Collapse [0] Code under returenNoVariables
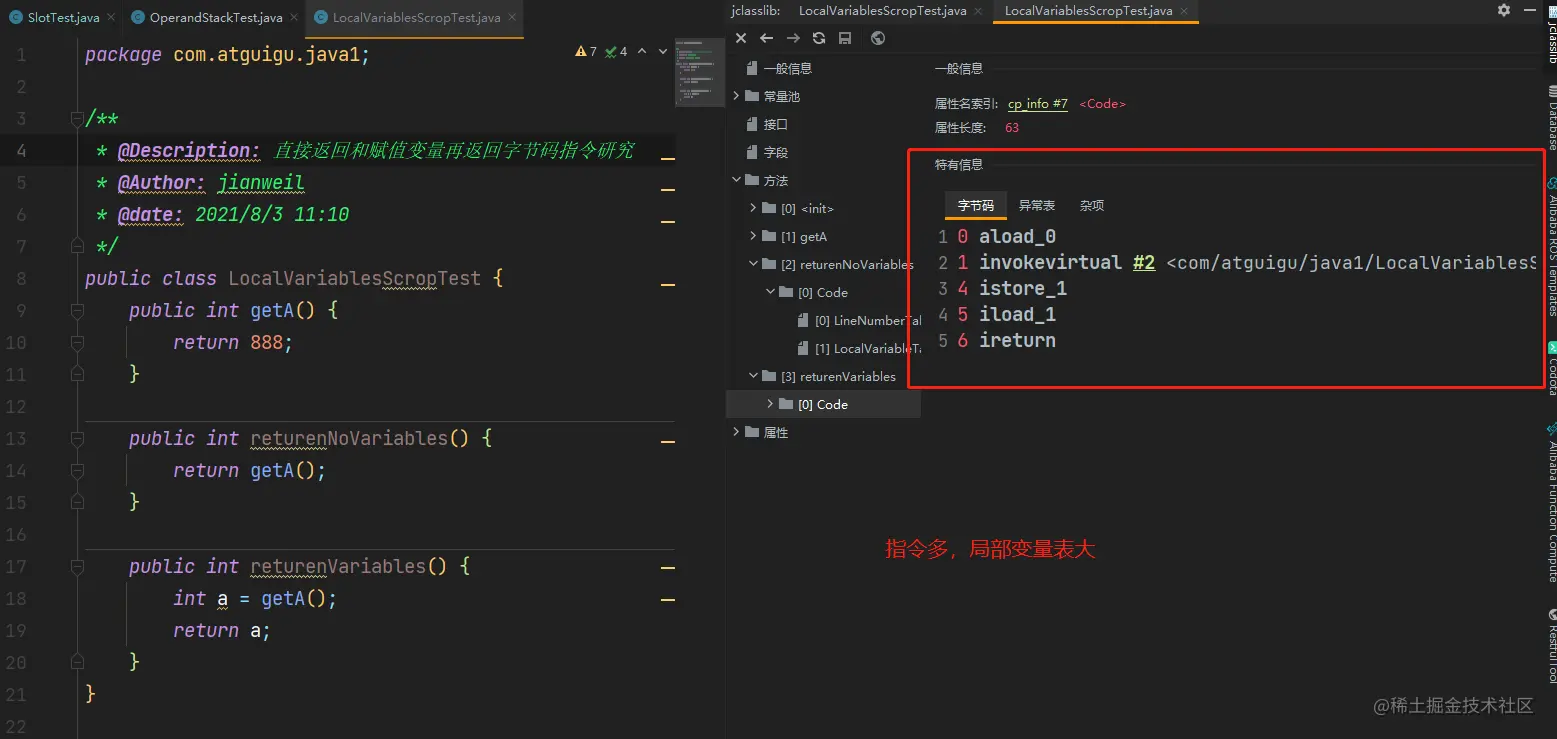This screenshot has width=1557, height=739. [771, 292]
